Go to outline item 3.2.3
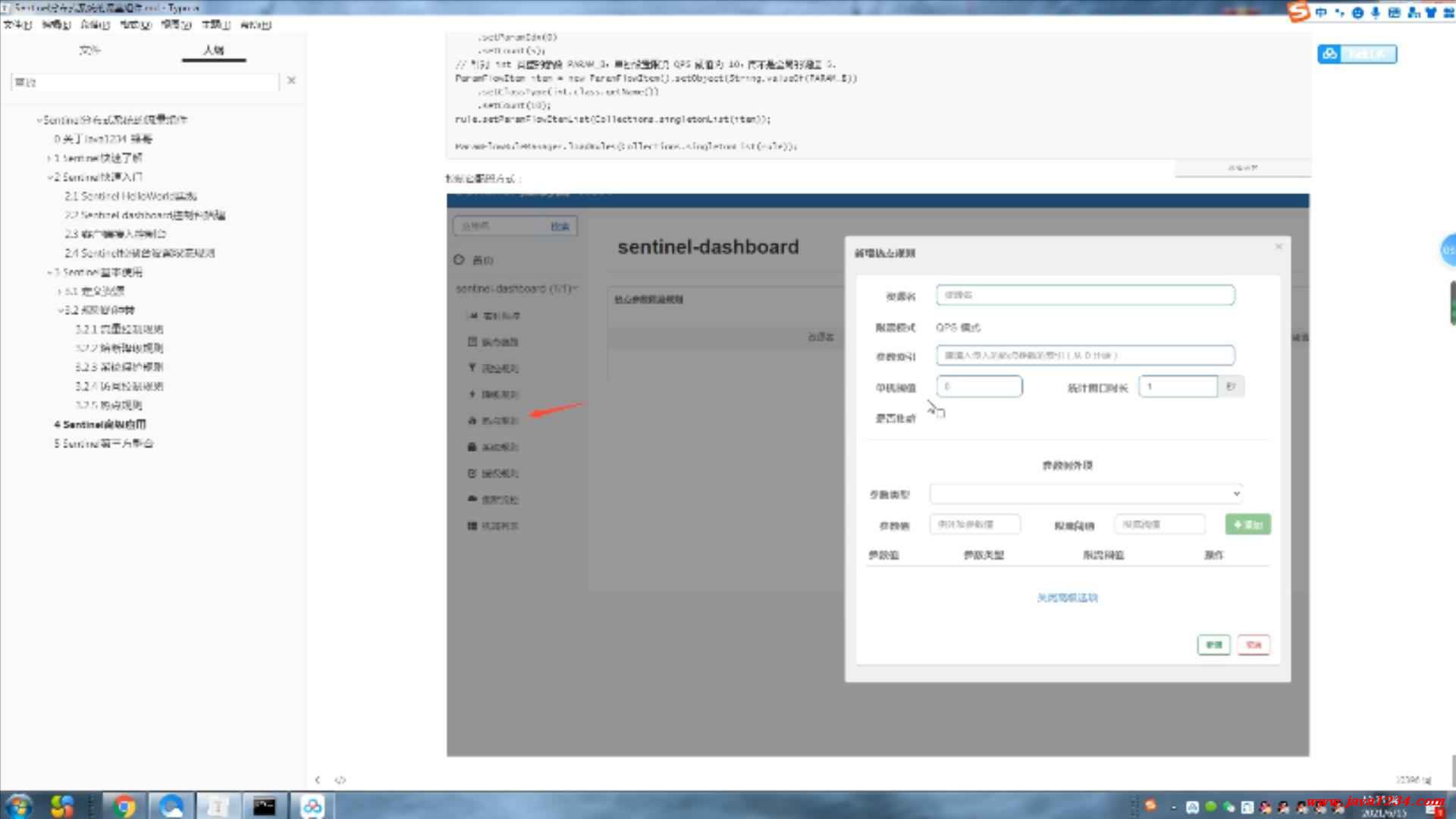This screenshot has width=1456, height=819. pos(119,367)
